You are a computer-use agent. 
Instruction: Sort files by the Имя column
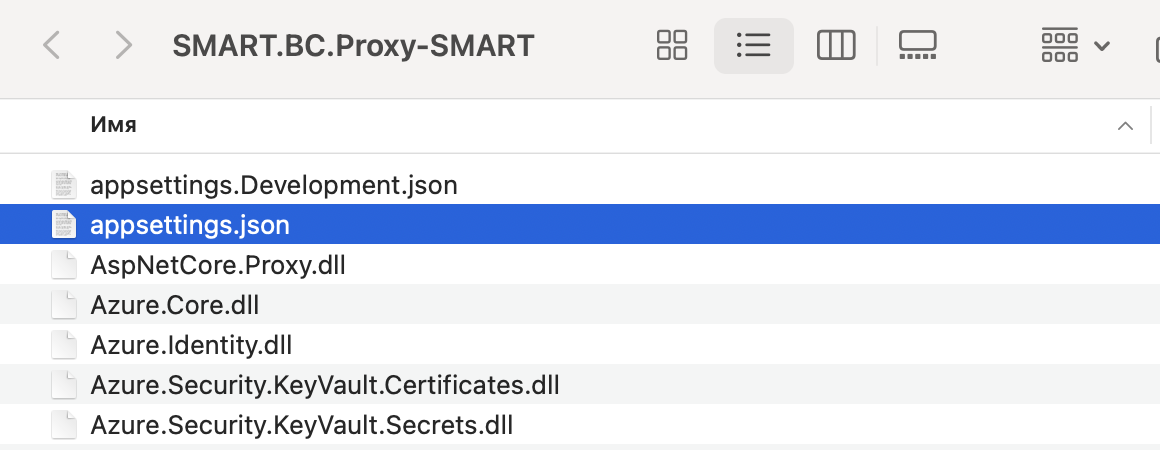(113, 125)
